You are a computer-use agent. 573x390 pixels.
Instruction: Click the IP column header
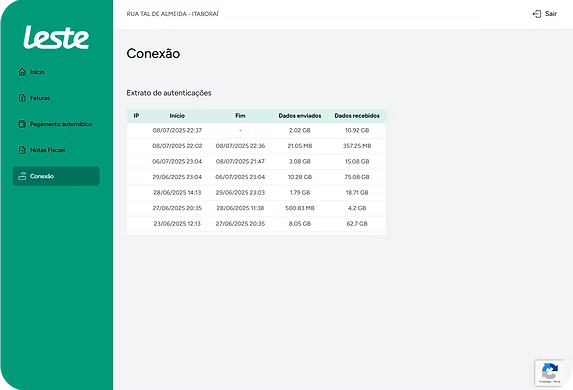point(136,116)
